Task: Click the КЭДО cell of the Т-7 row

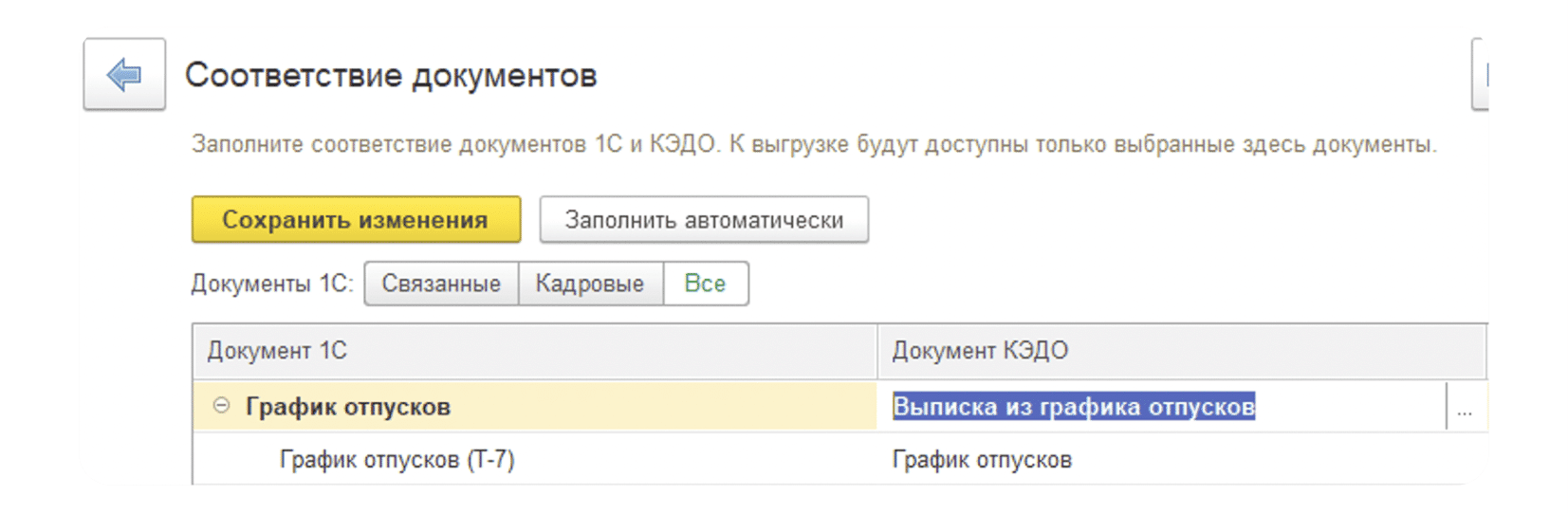Action: (982, 460)
